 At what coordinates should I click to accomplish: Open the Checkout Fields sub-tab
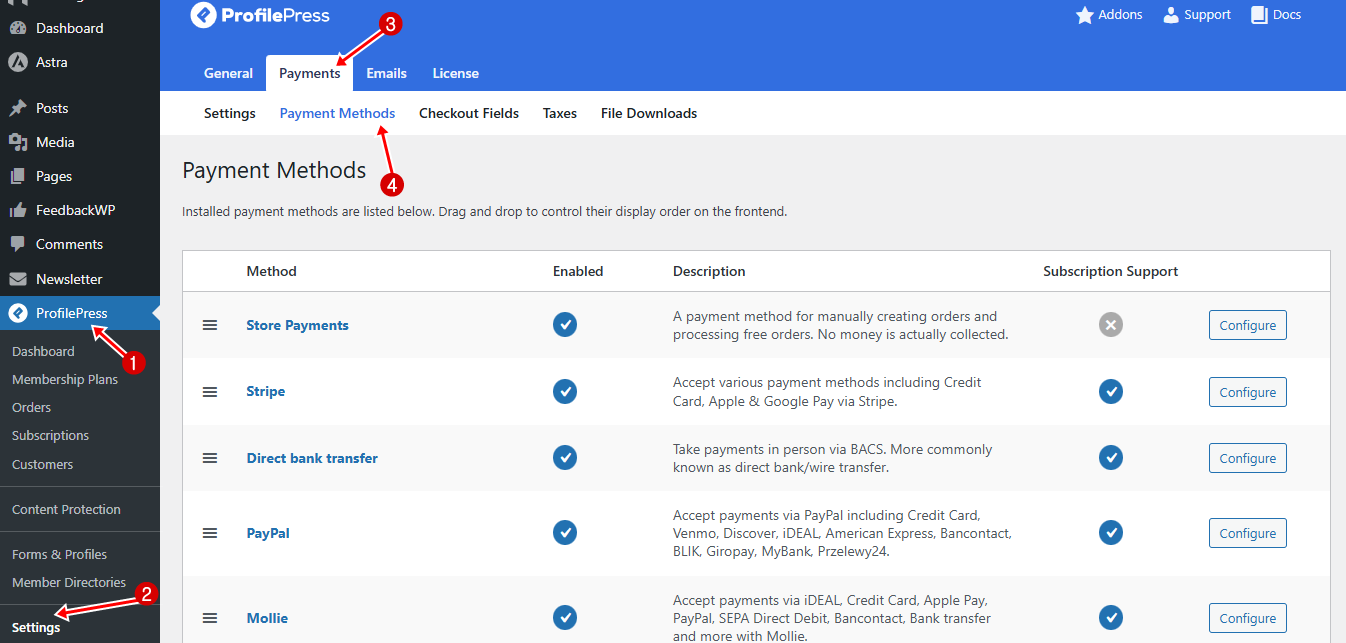click(469, 113)
